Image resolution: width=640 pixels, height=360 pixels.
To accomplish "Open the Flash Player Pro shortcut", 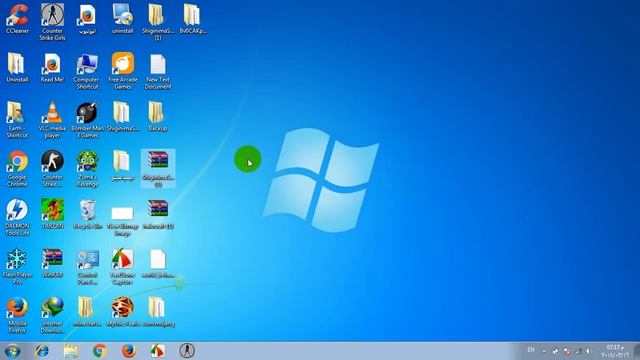I will [x=17, y=266].
